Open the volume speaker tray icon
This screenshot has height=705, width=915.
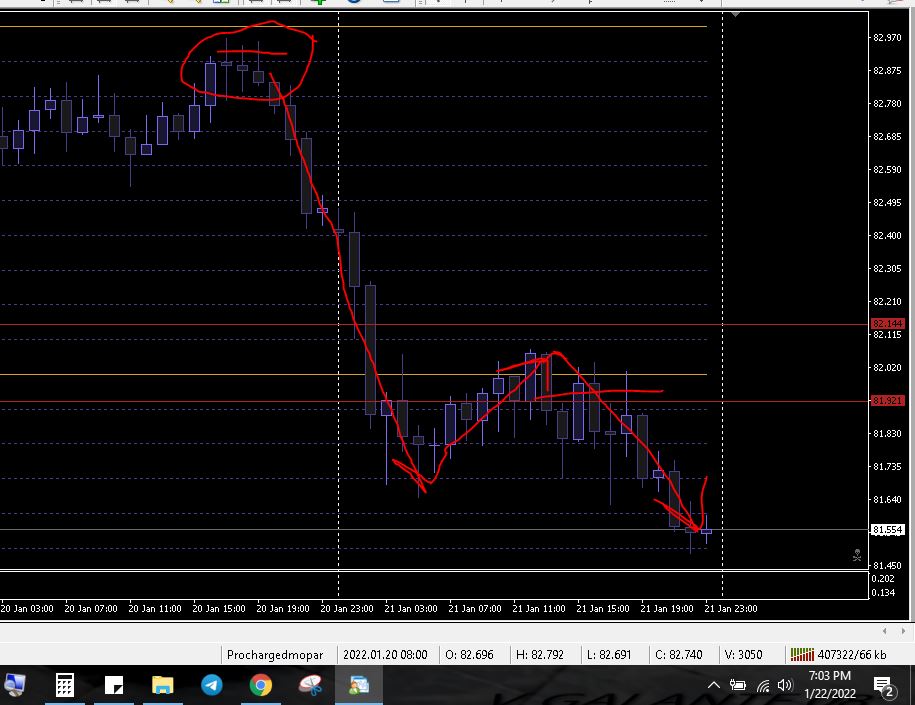tap(785, 685)
